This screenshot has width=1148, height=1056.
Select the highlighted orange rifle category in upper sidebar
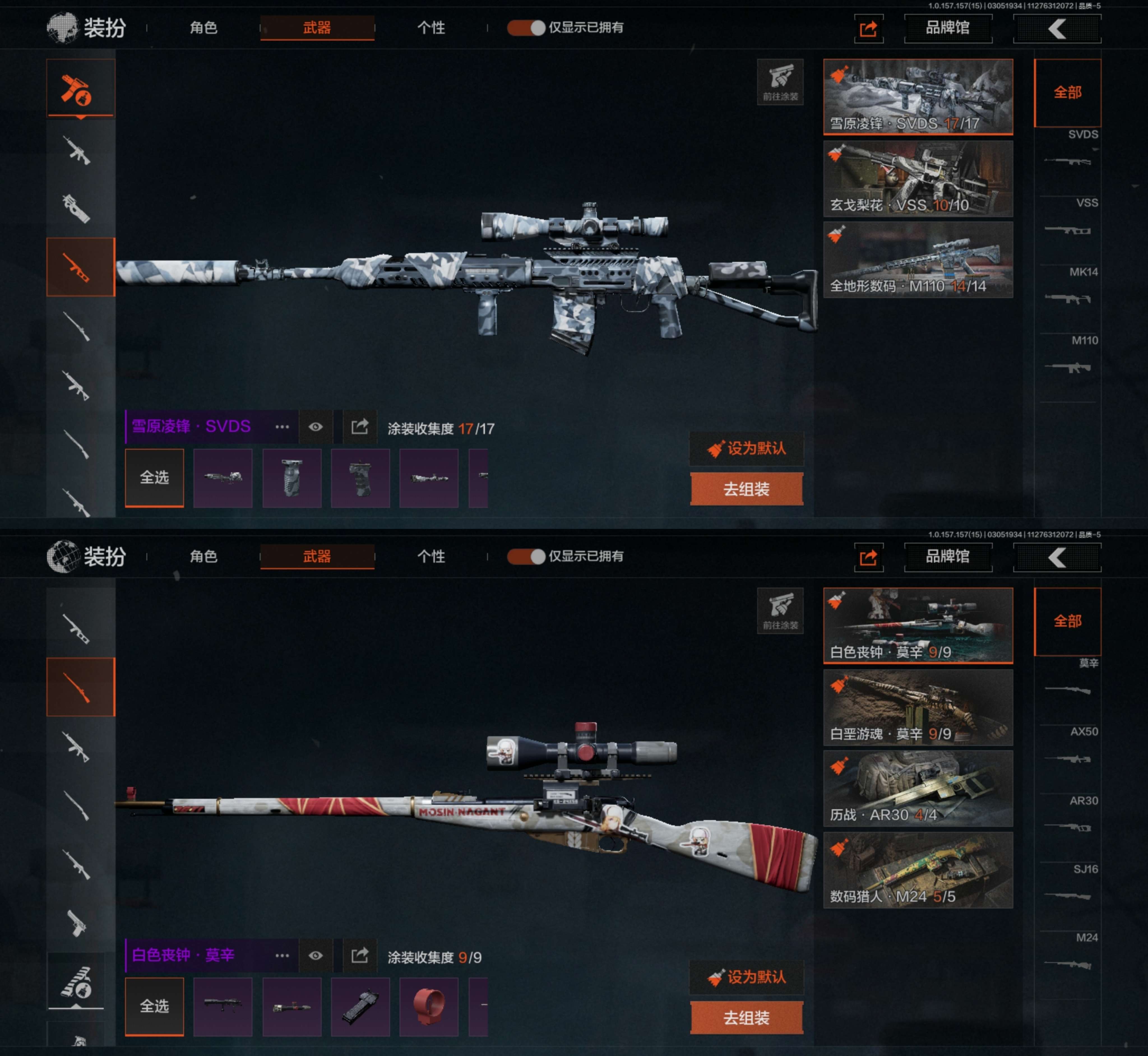80,267
